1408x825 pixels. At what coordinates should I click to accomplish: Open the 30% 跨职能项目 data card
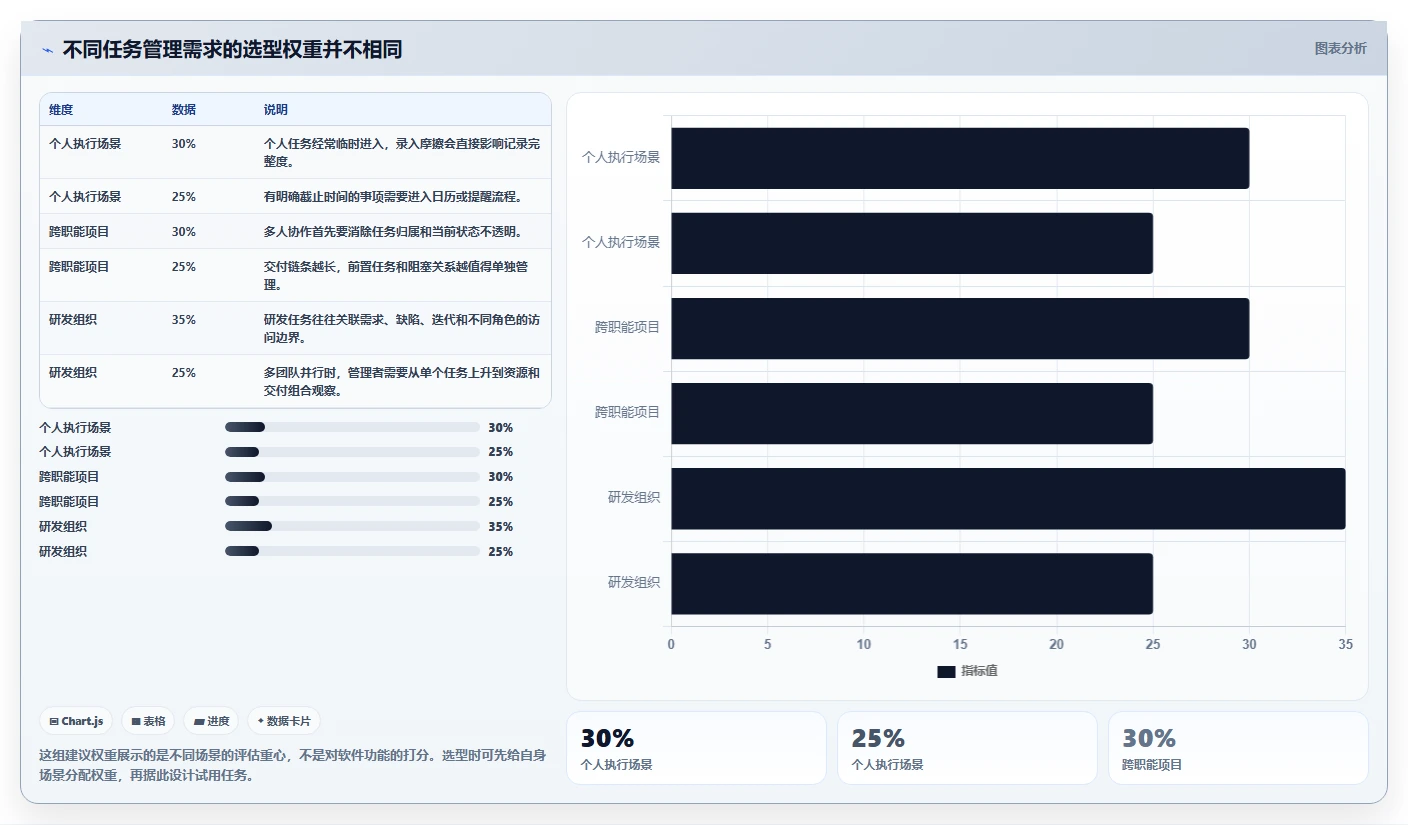pos(1238,748)
